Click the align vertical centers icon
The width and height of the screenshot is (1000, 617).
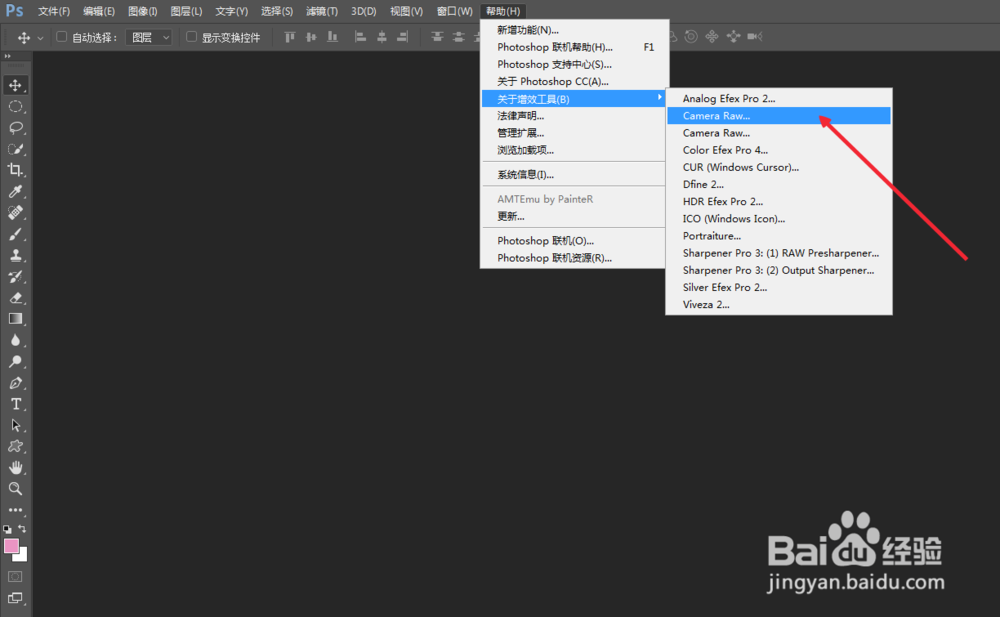pos(311,37)
